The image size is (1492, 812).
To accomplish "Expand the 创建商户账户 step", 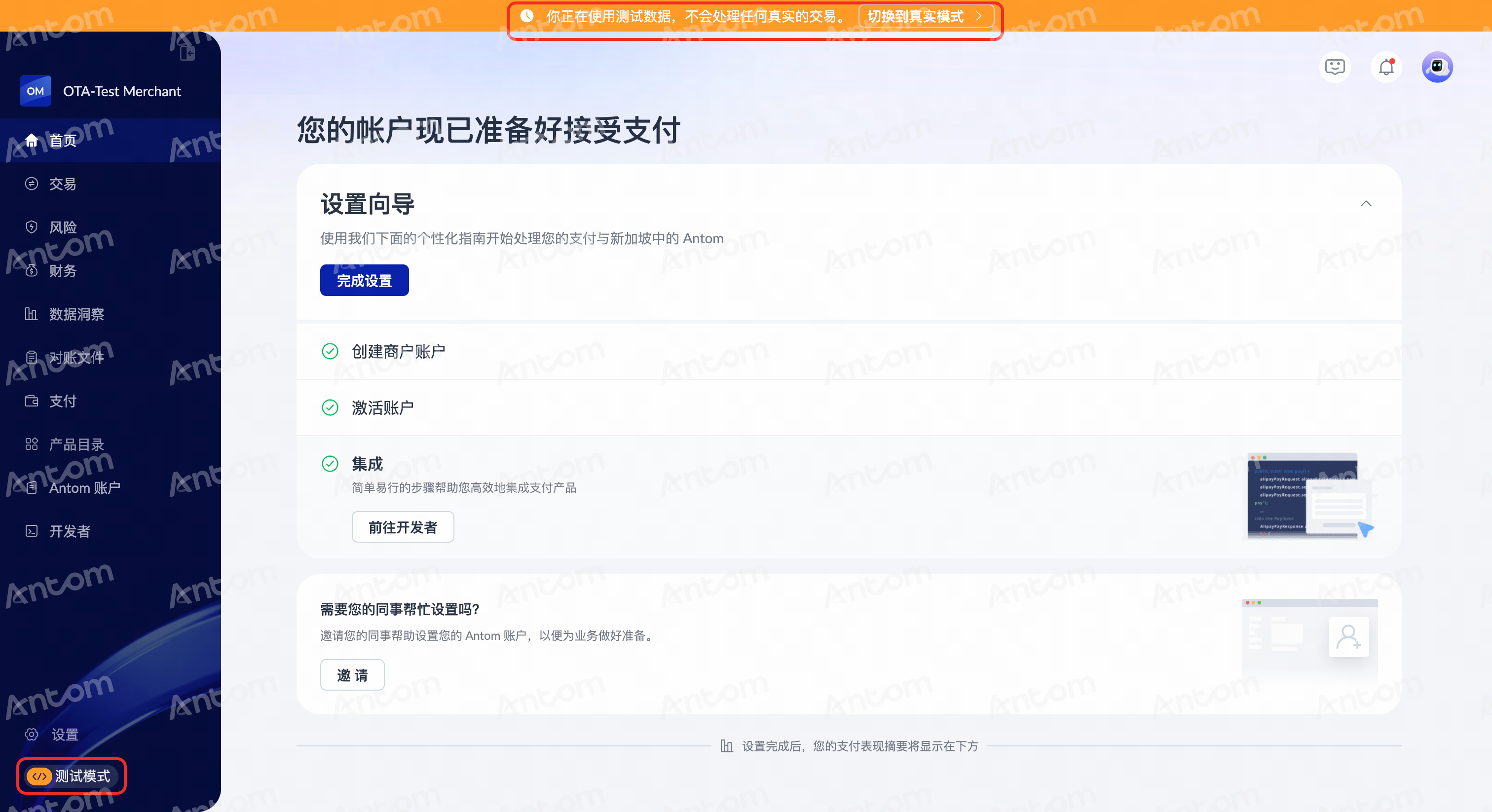I will click(849, 352).
